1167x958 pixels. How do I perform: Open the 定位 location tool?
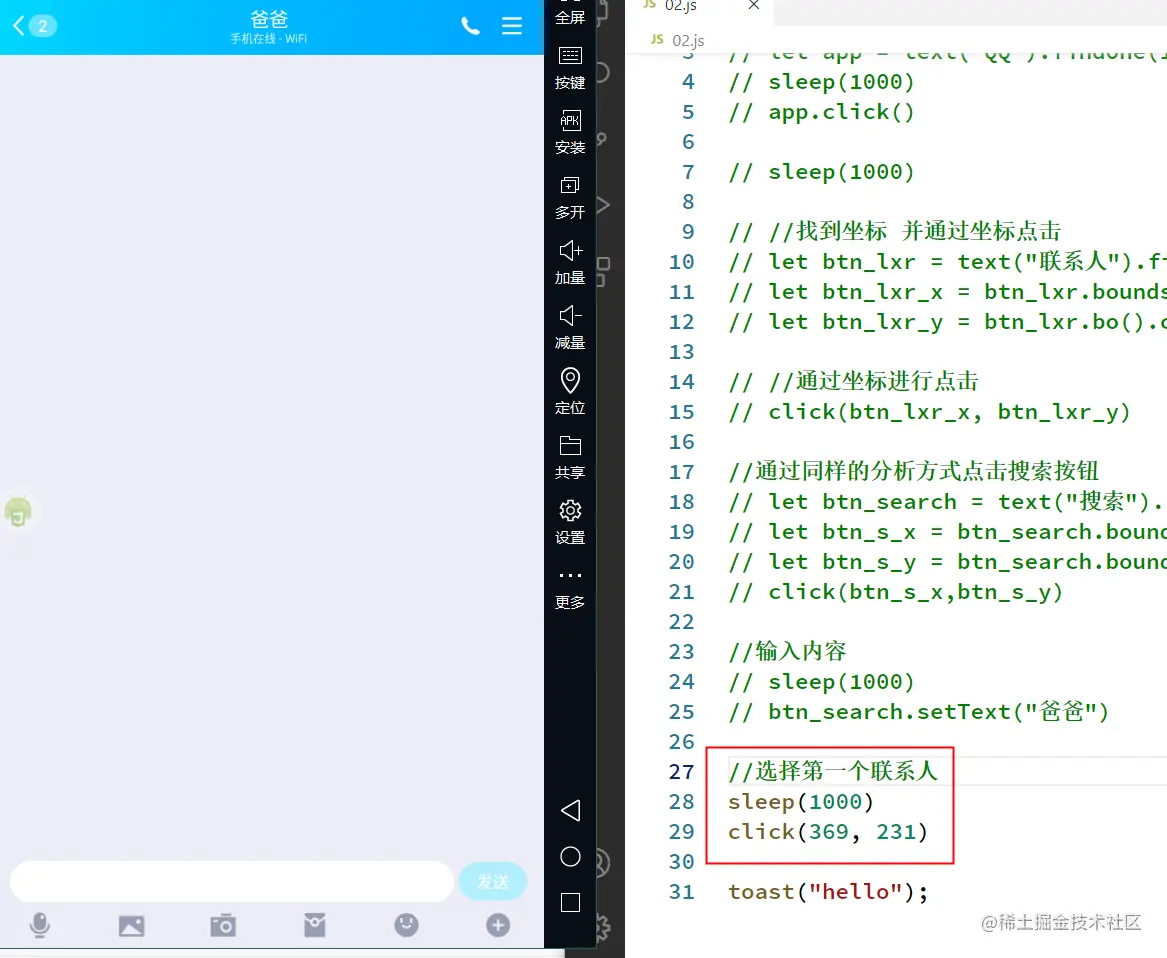pyautogui.click(x=570, y=393)
